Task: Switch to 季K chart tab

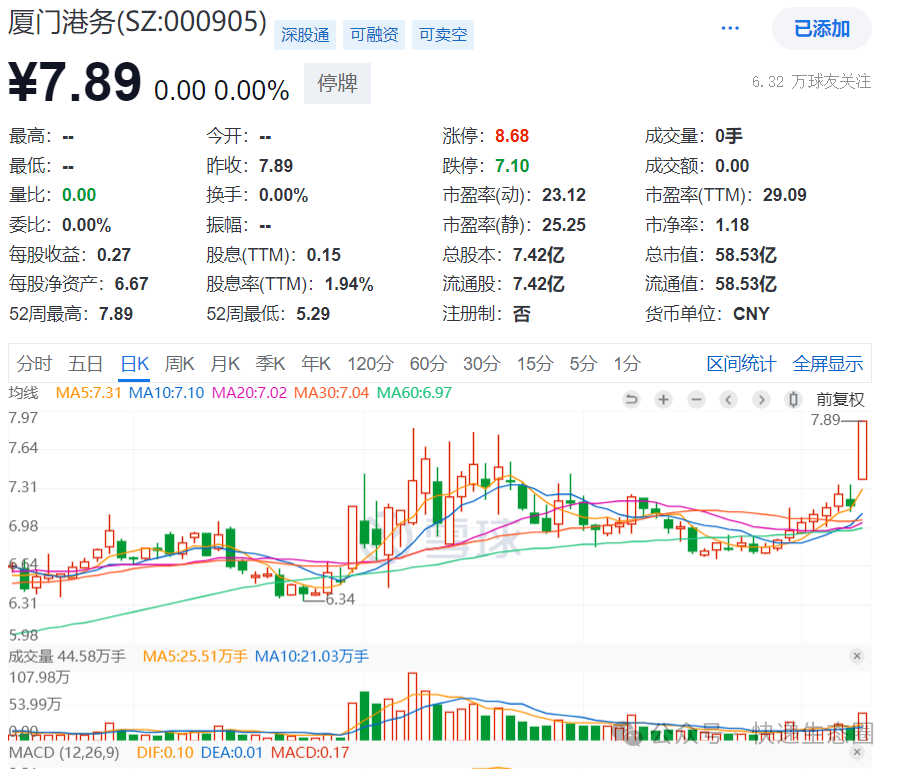Action: coord(271,363)
